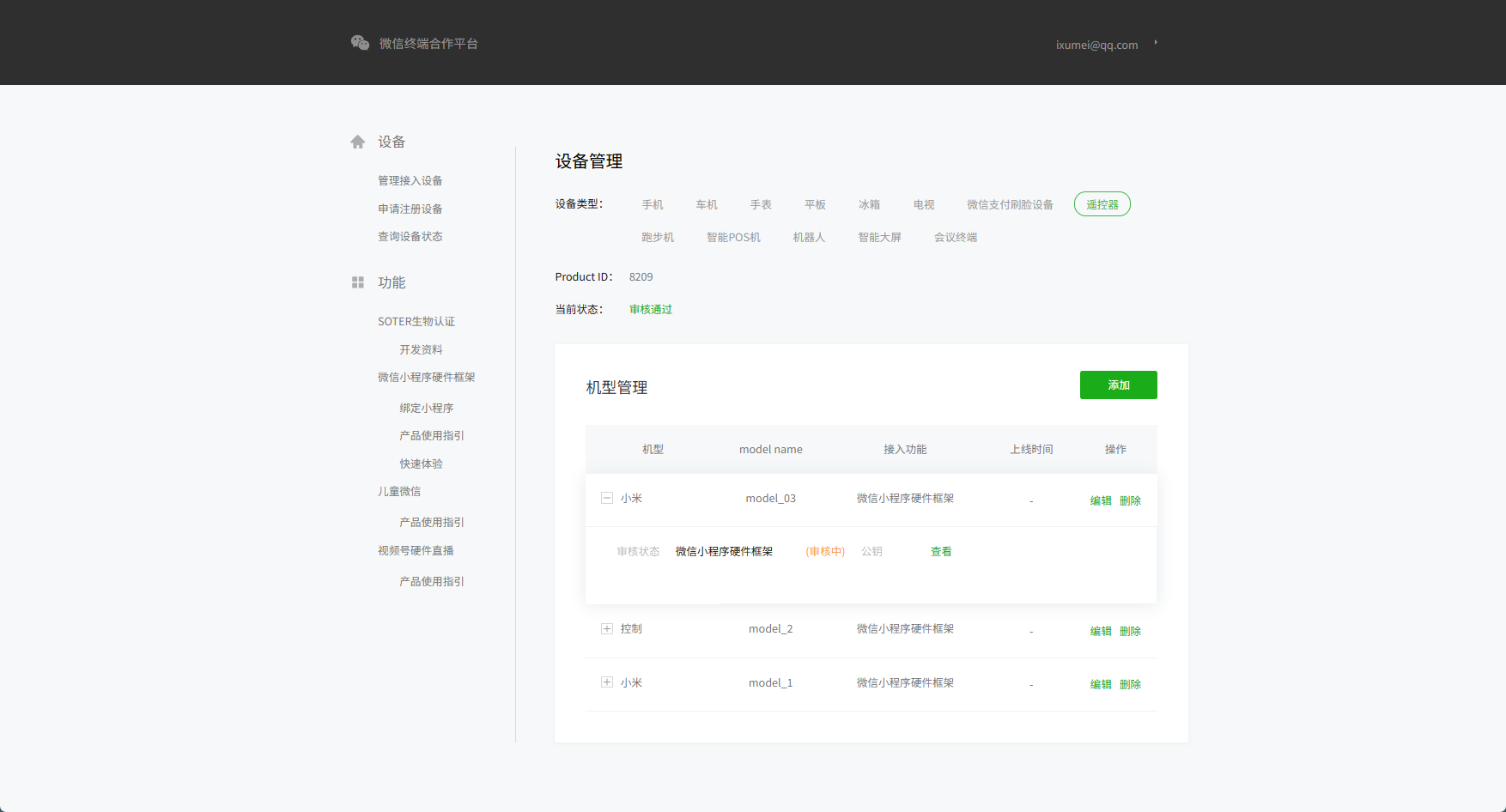Screen dimensions: 1506x812
Task: Click the home icon beside 设备
Action: point(358,142)
